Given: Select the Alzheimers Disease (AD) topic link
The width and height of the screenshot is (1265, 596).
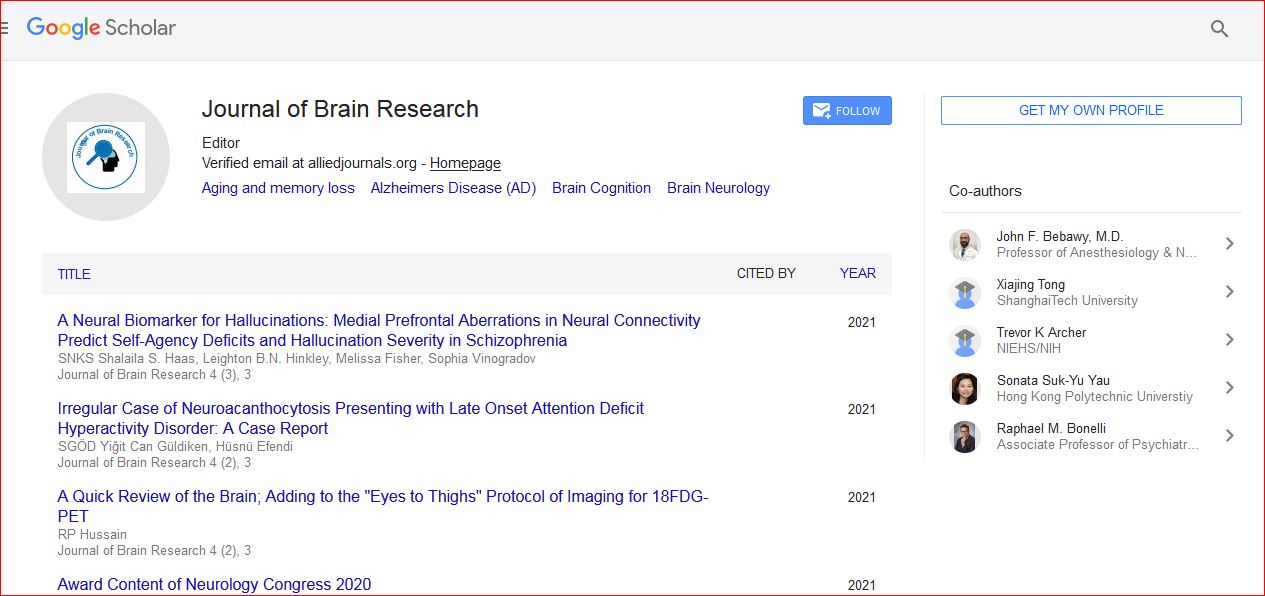Looking at the screenshot, I should (x=453, y=188).
